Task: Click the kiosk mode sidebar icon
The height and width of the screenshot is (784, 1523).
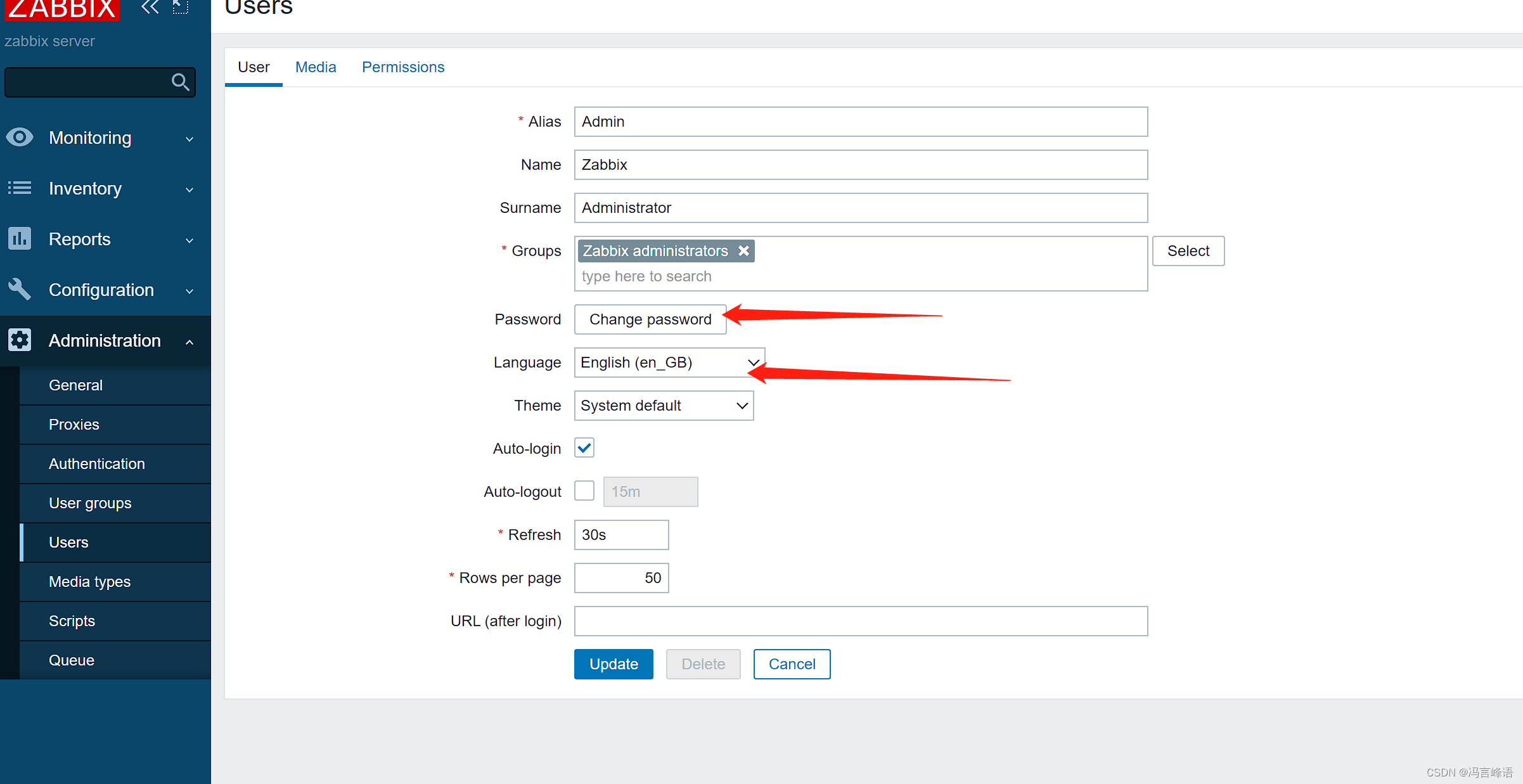Action: pyautogui.click(x=181, y=8)
